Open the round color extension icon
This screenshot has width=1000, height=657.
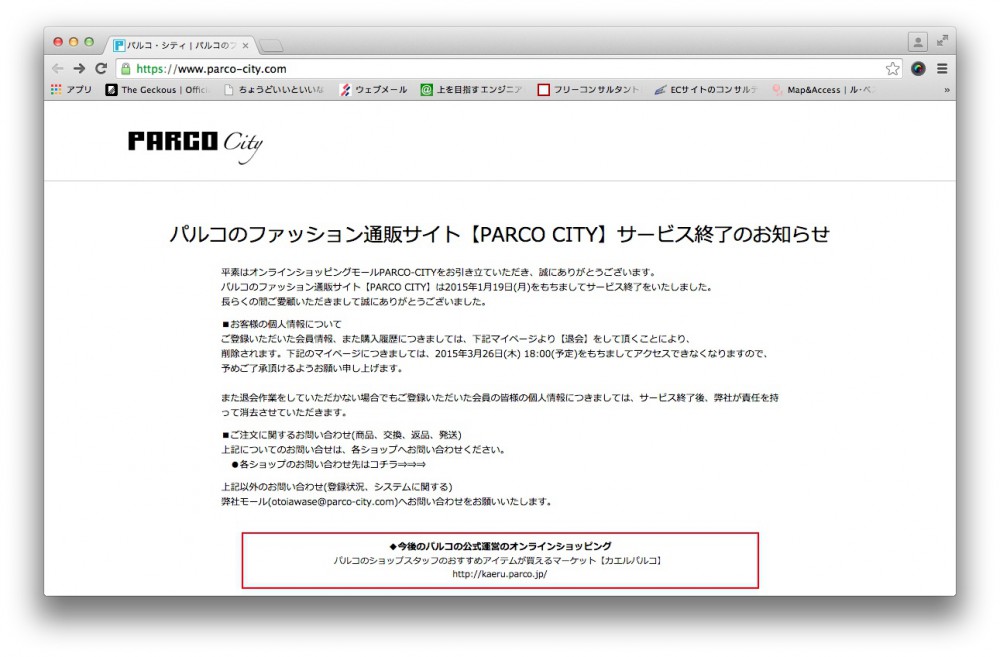(x=918, y=69)
